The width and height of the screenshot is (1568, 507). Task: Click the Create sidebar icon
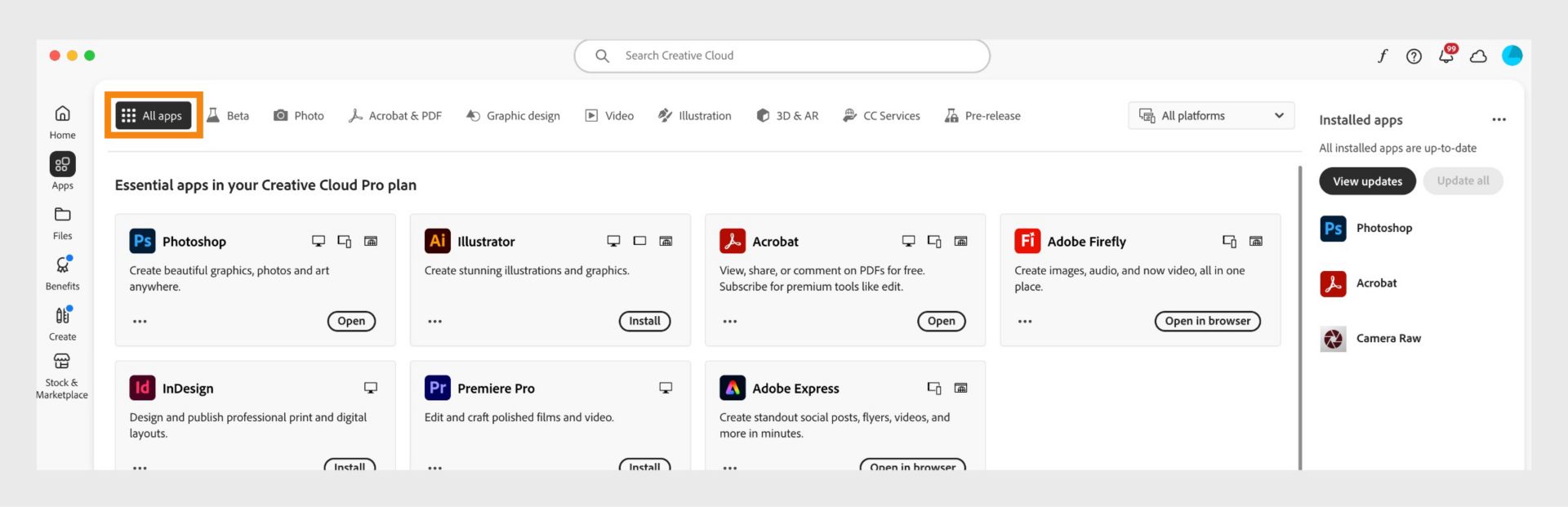click(62, 322)
